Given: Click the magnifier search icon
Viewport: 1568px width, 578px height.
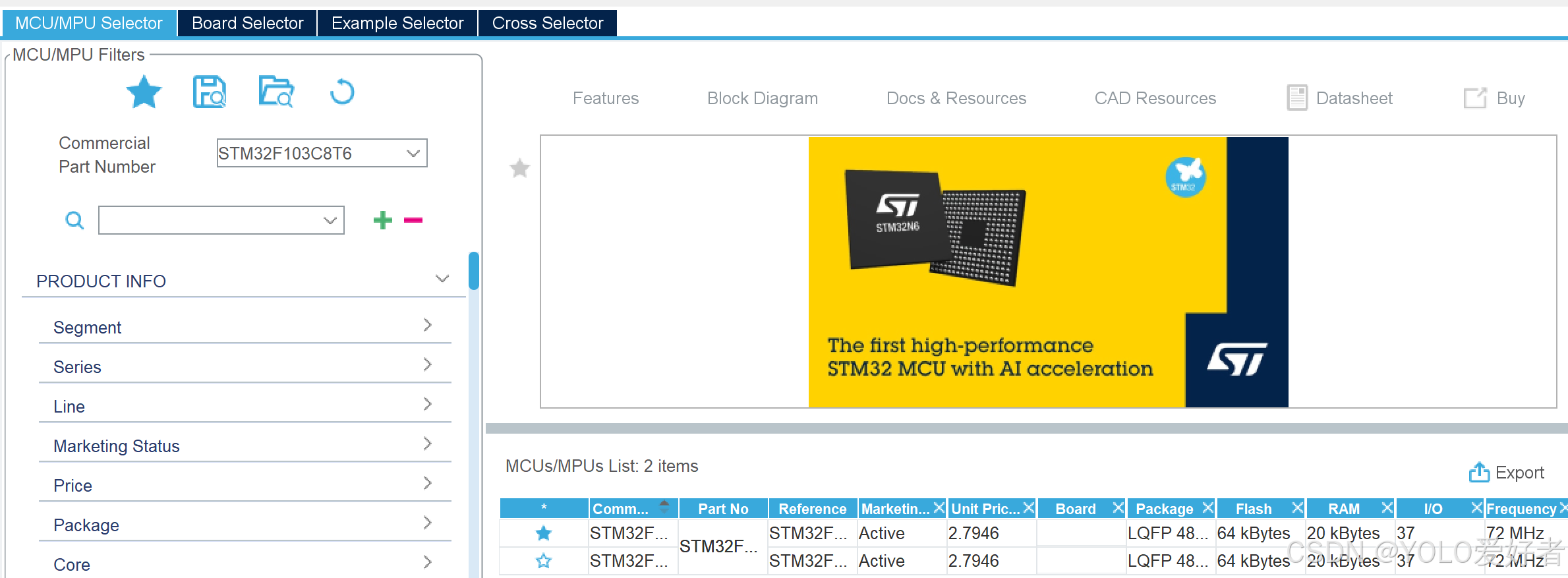Looking at the screenshot, I should click(74, 220).
